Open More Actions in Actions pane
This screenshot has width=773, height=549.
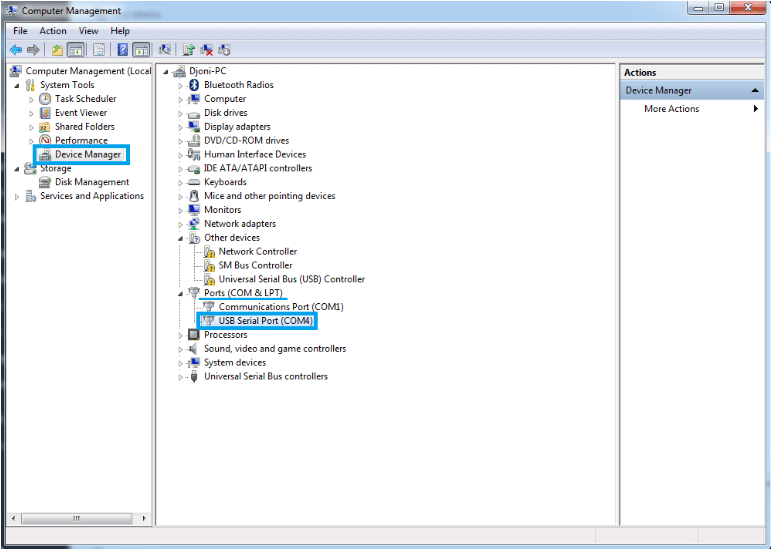[x=671, y=109]
